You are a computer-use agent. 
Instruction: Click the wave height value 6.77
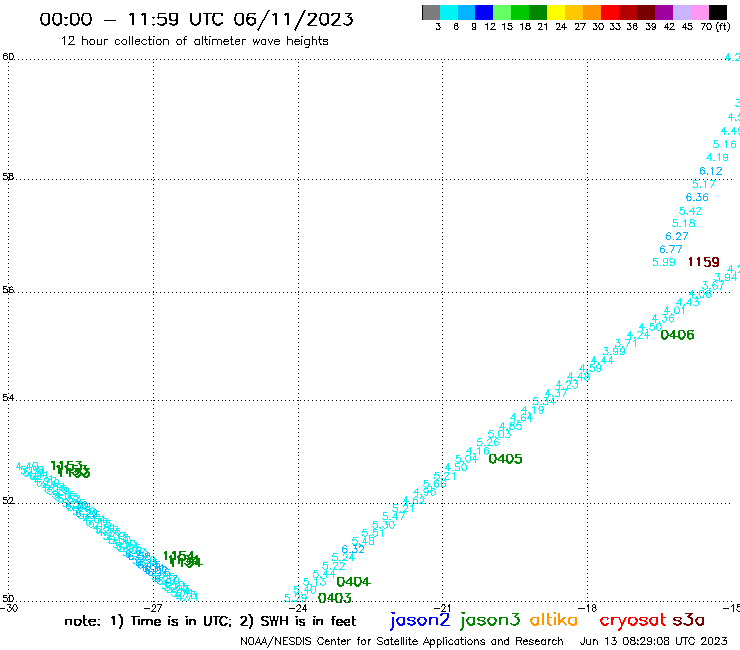671,249
